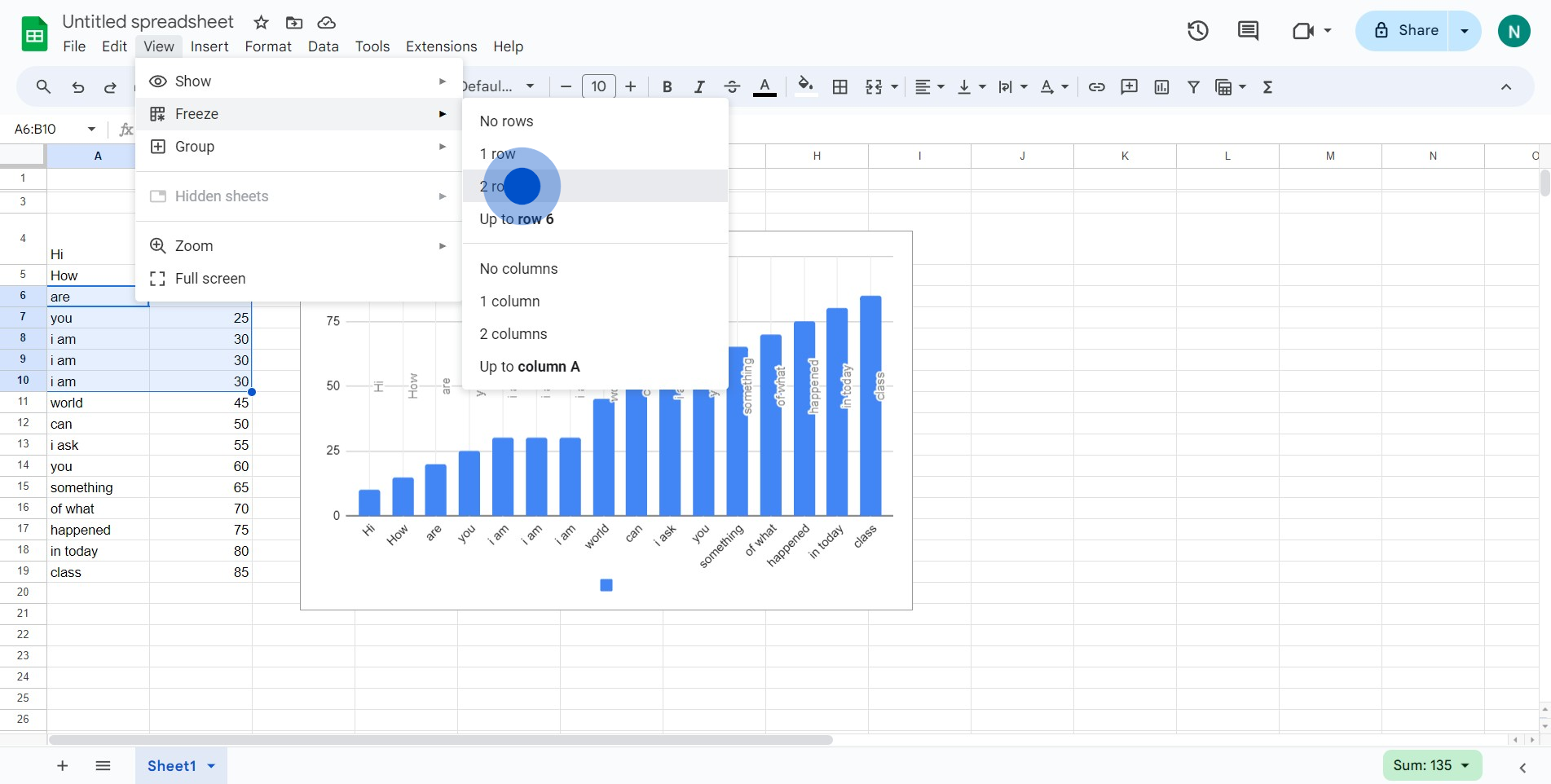Star the Untitled spreadsheet

point(261,23)
